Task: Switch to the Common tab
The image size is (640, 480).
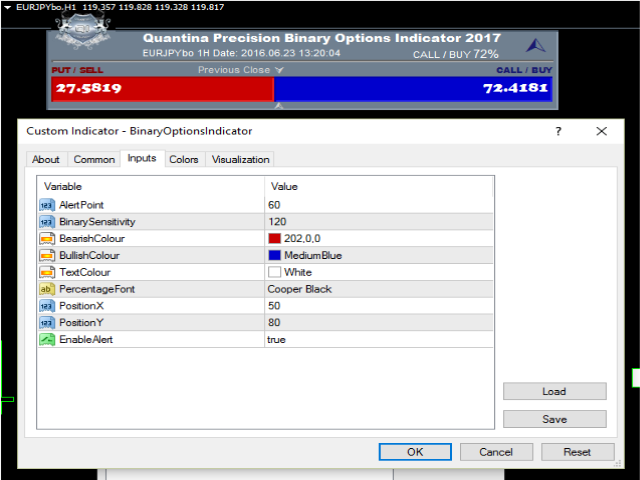Action: [x=94, y=159]
